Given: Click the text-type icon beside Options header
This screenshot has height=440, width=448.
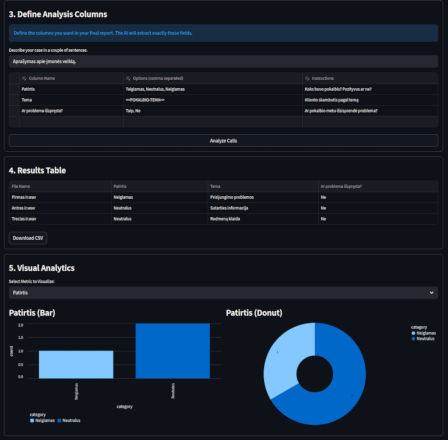Looking at the screenshot, I should pyautogui.click(x=128, y=78).
